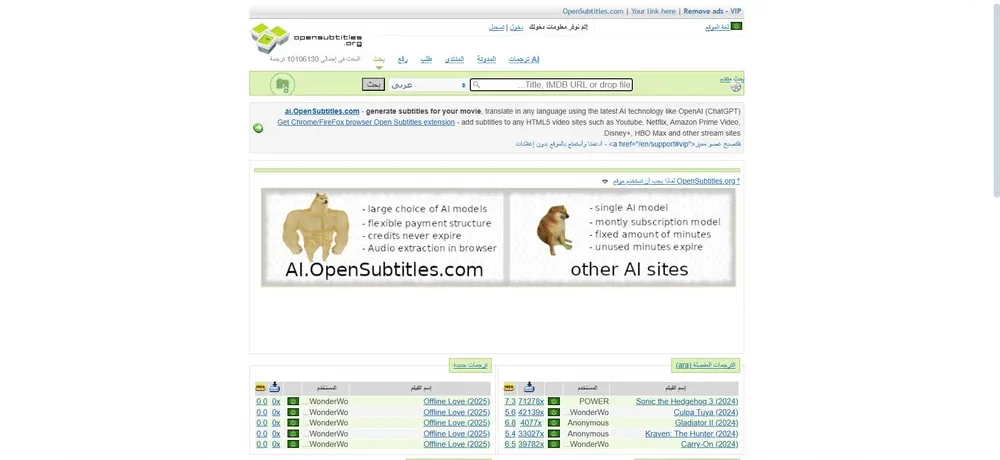The image size is (1000, 460).
Task: Sort new subtitles table by download icon
Action: (274, 387)
